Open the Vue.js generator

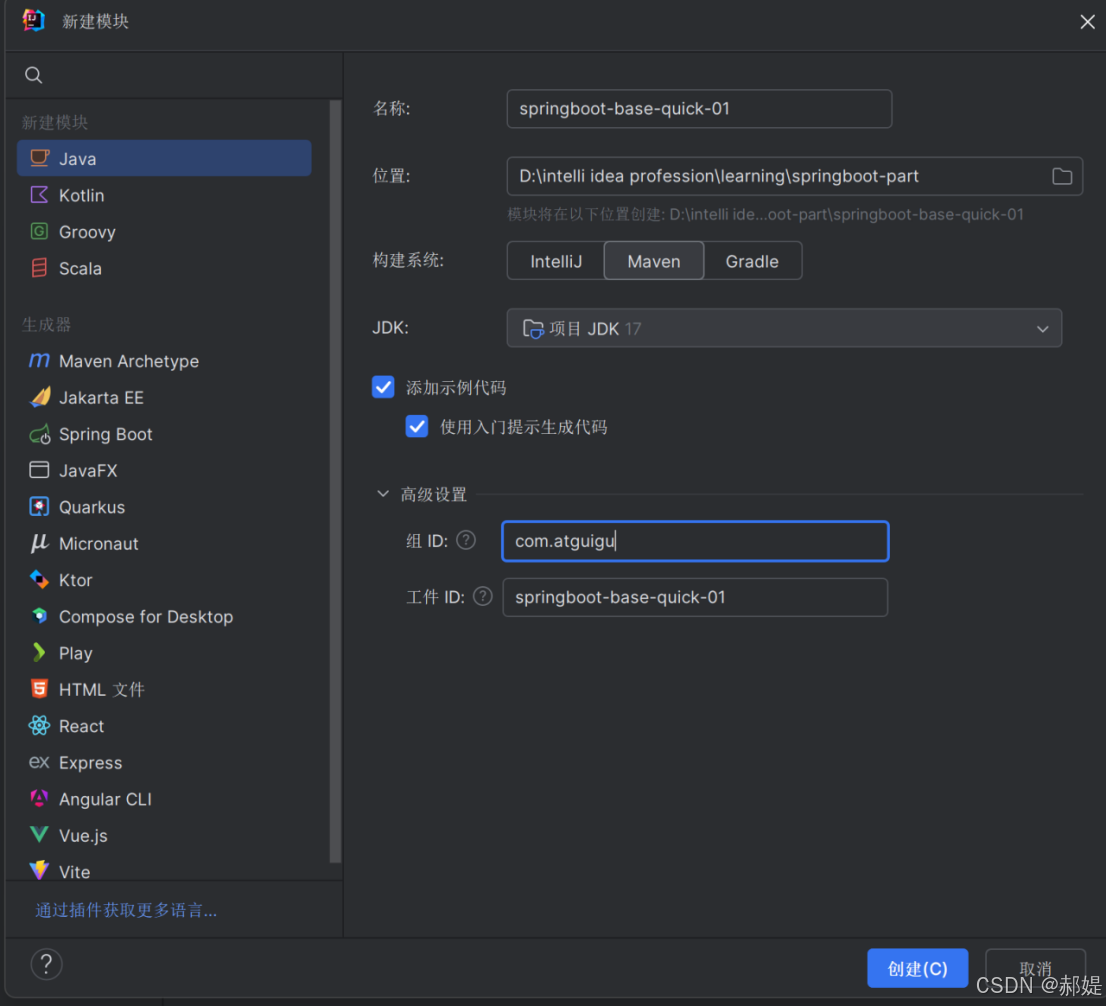click(x=87, y=835)
